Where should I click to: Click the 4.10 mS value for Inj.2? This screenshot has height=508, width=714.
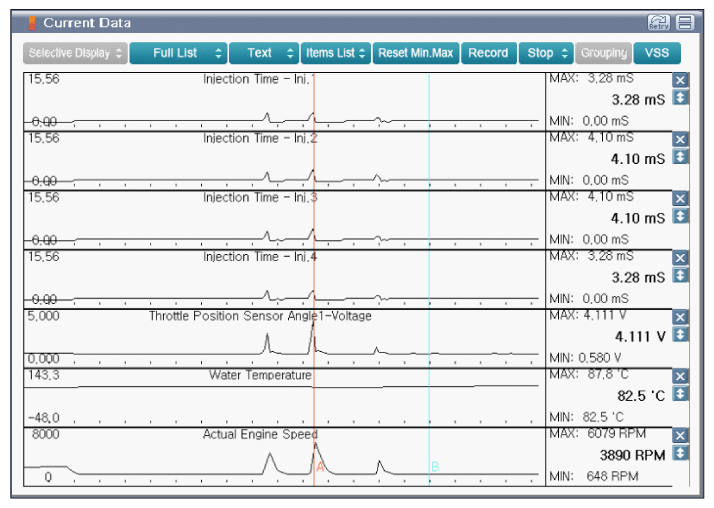tap(638, 159)
